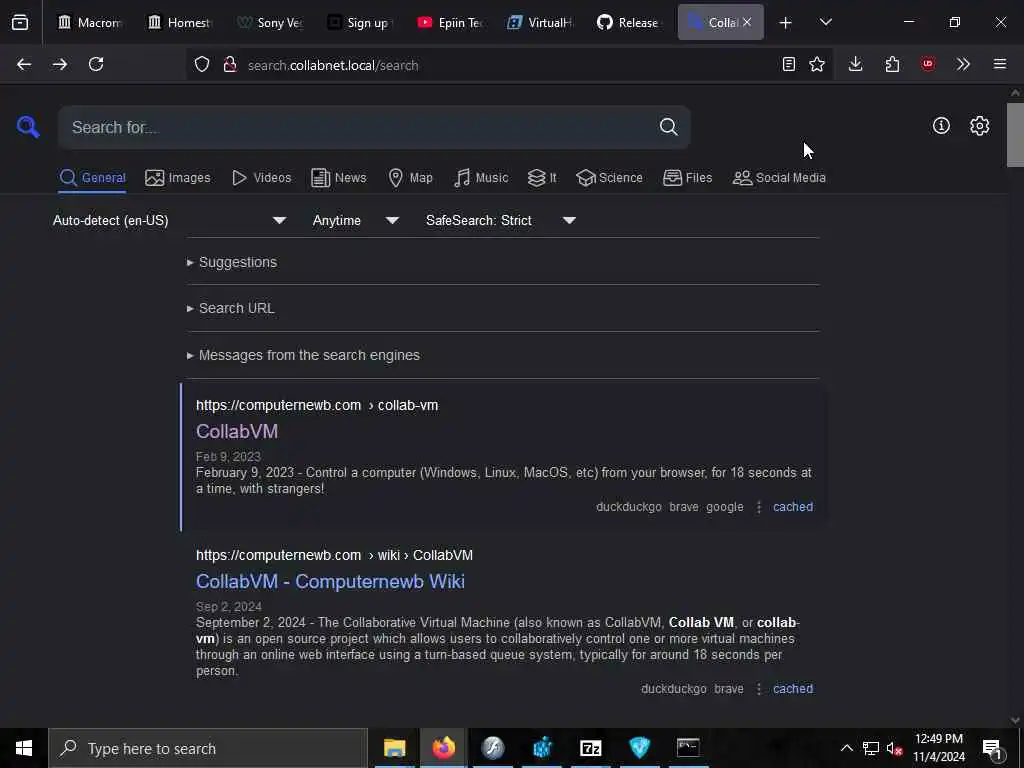1024x768 pixels.
Task: Select the Music search category
Action: point(481,178)
